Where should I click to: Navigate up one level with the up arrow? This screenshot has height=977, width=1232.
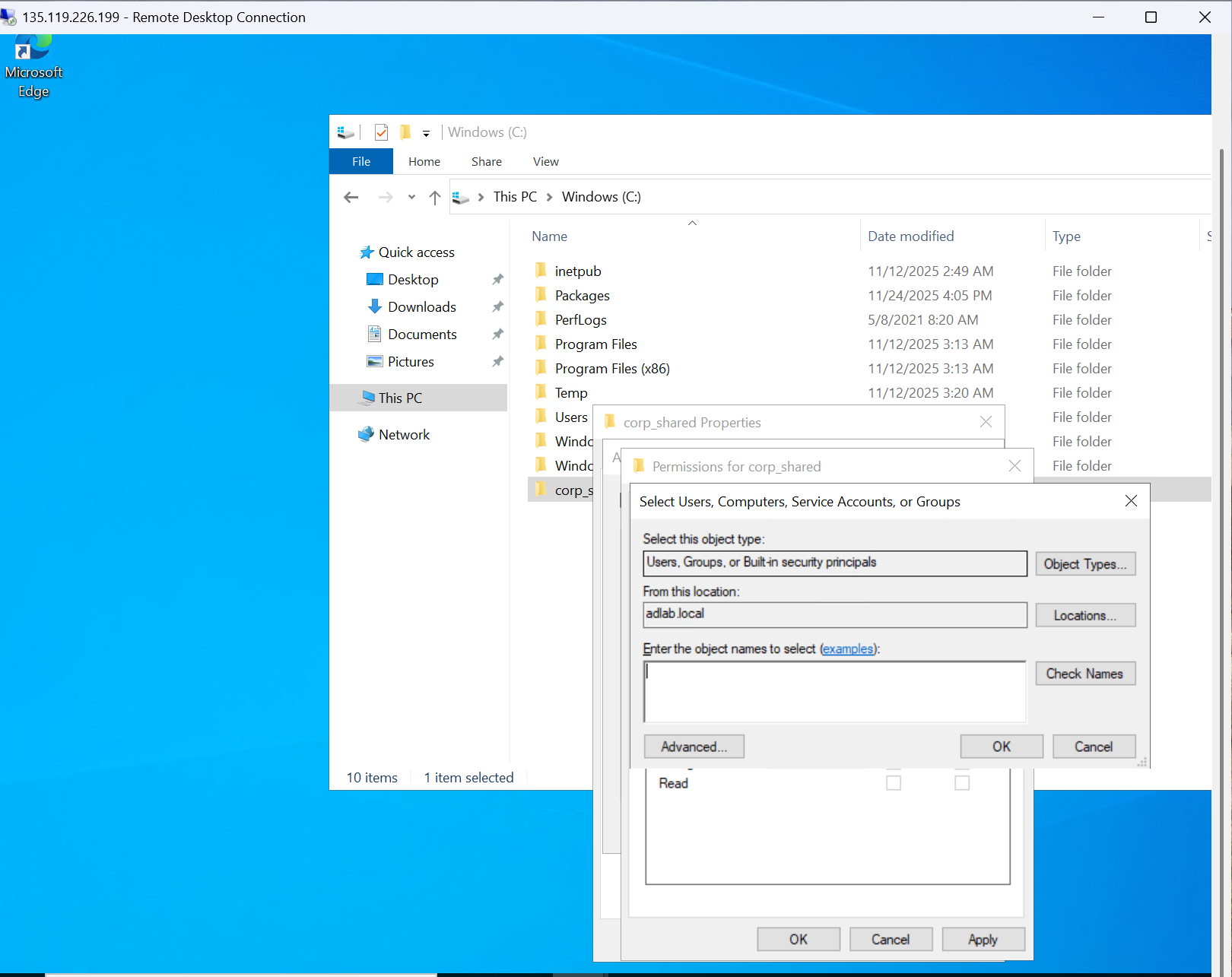(x=434, y=196)
